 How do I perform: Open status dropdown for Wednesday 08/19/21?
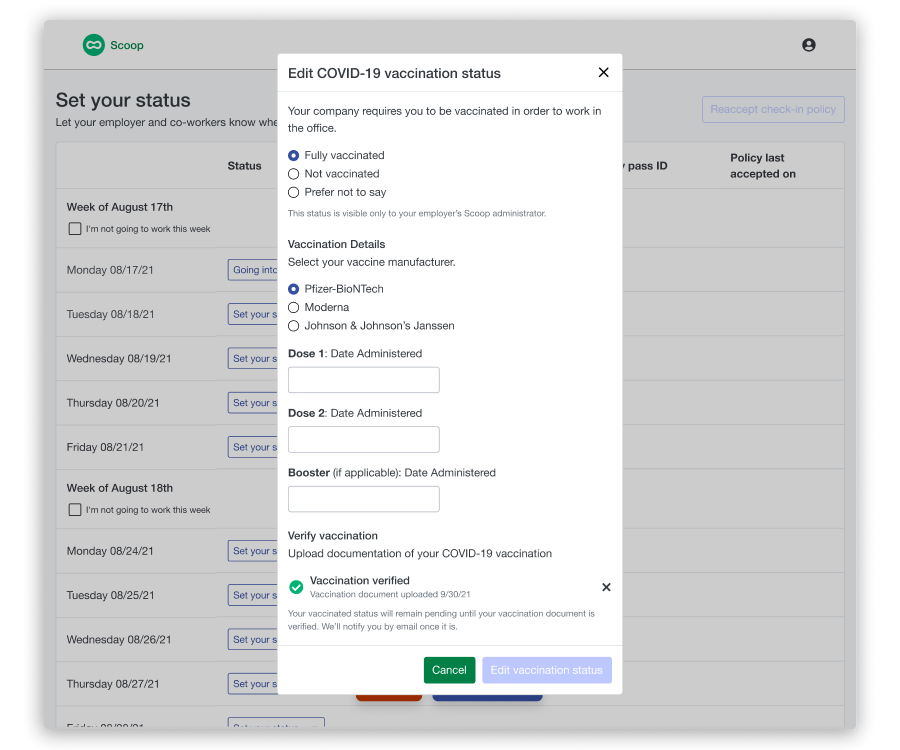[253, 358]
